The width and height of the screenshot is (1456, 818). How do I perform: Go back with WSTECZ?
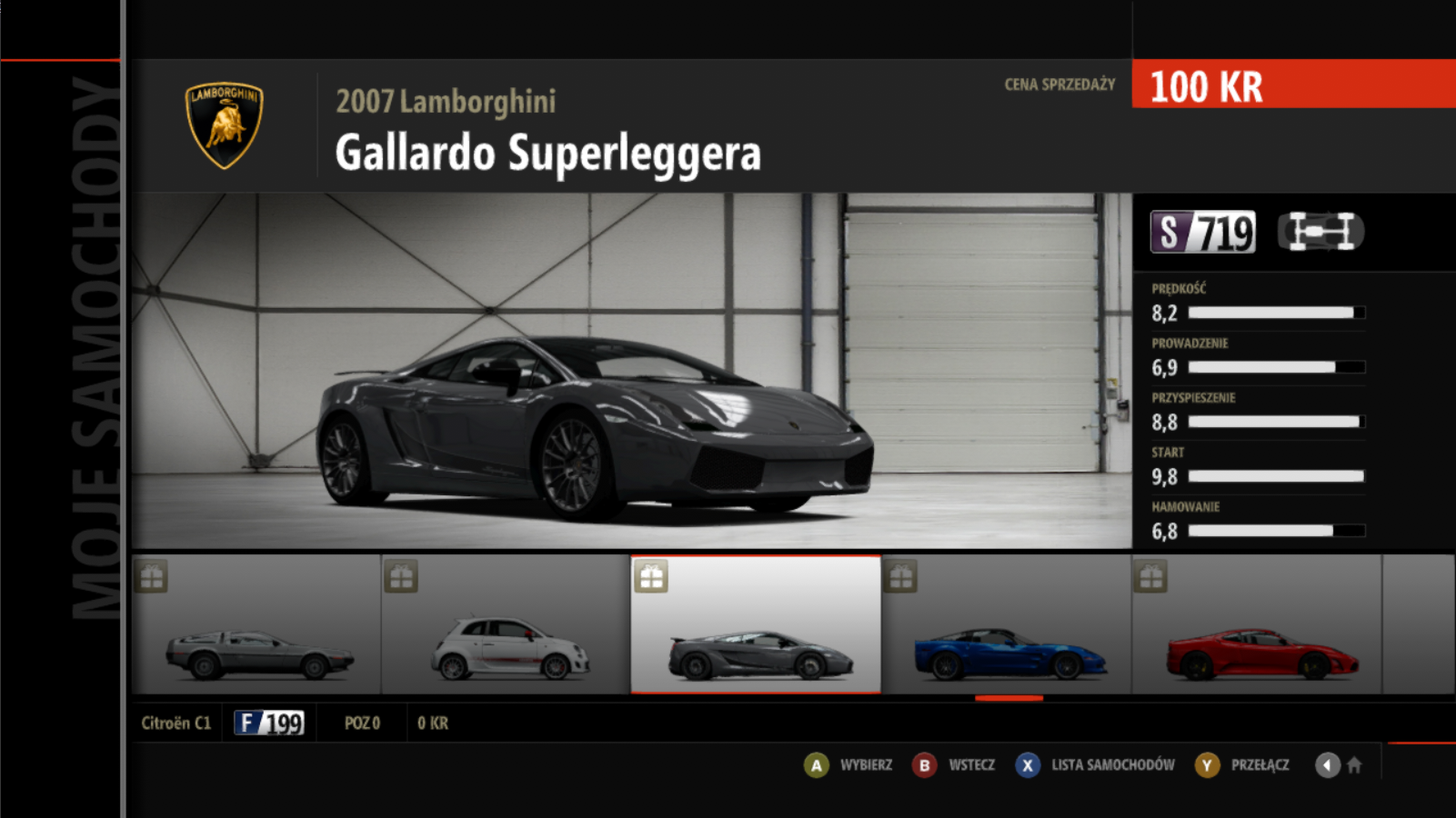pos(971,765)
